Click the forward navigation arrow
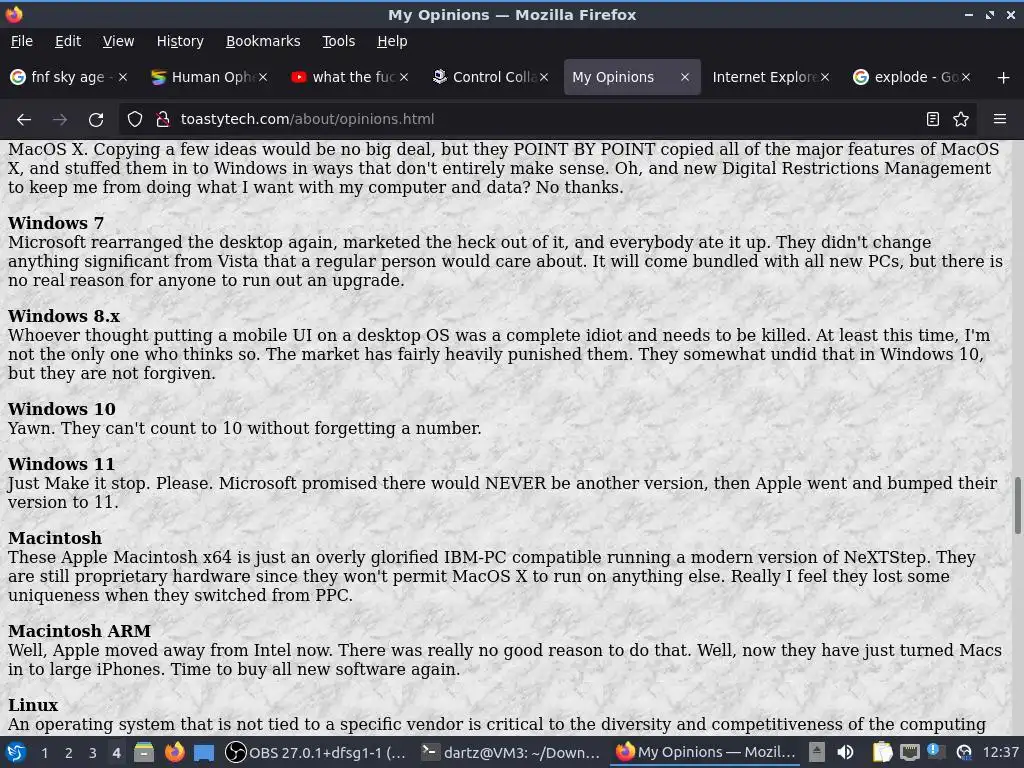Screen dimensions: 1024x768 click(59, 119)
